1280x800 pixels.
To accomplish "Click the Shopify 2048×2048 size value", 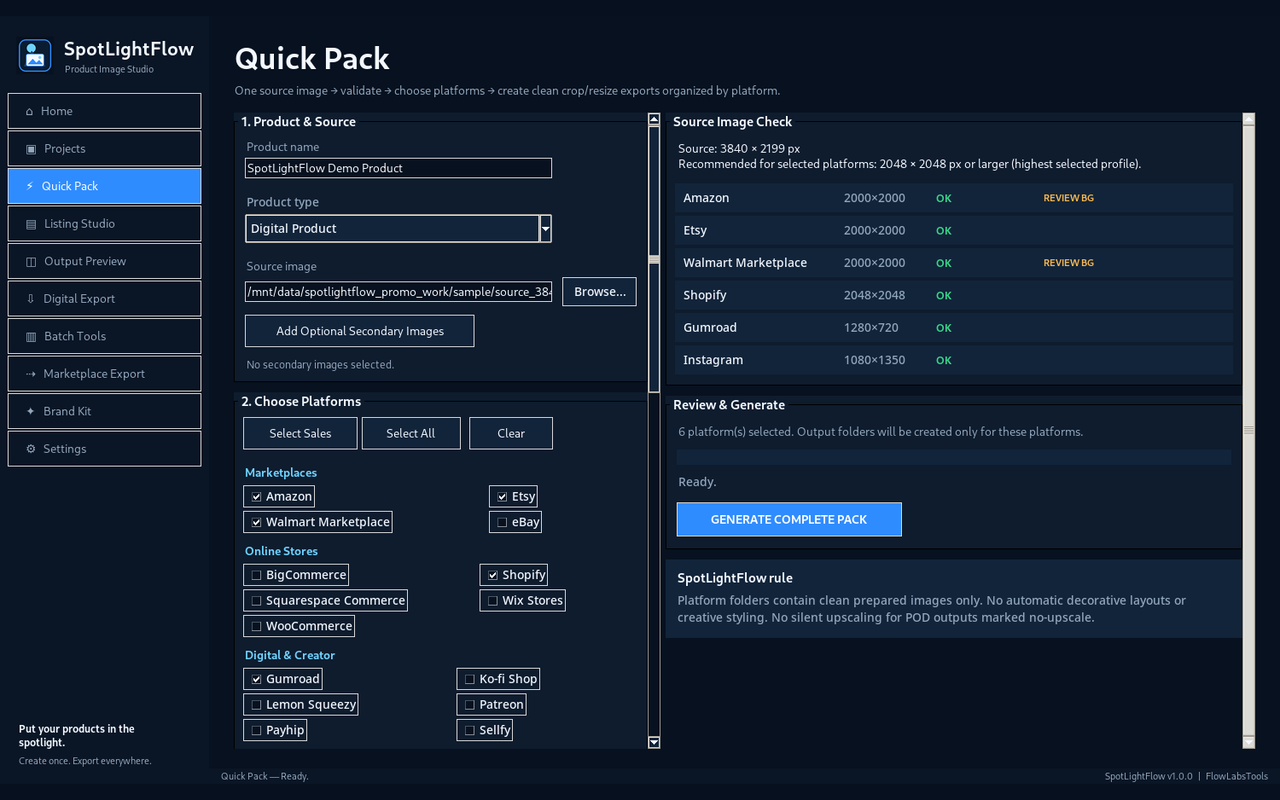I will tap(874, 295).
